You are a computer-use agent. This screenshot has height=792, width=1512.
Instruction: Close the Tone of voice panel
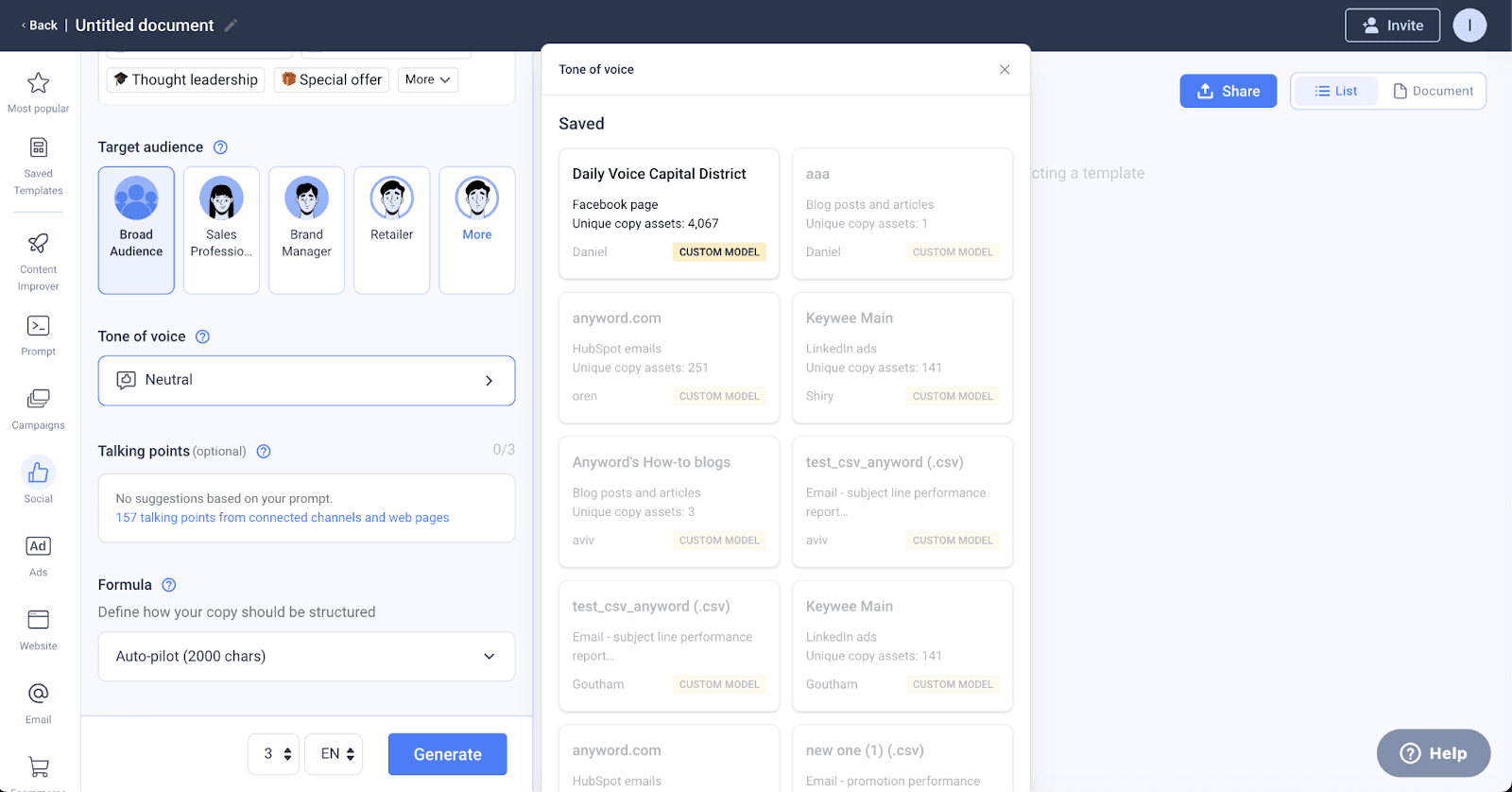[x=1005, y=69]
